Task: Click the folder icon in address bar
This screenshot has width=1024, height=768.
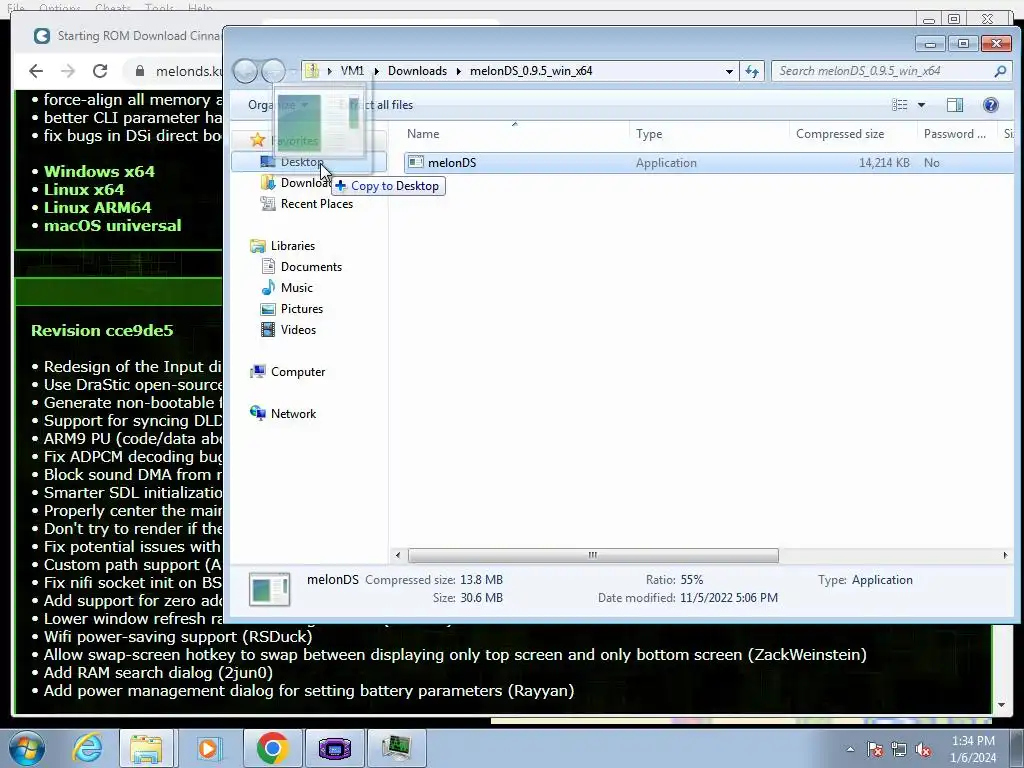Action: coord(312,71)
